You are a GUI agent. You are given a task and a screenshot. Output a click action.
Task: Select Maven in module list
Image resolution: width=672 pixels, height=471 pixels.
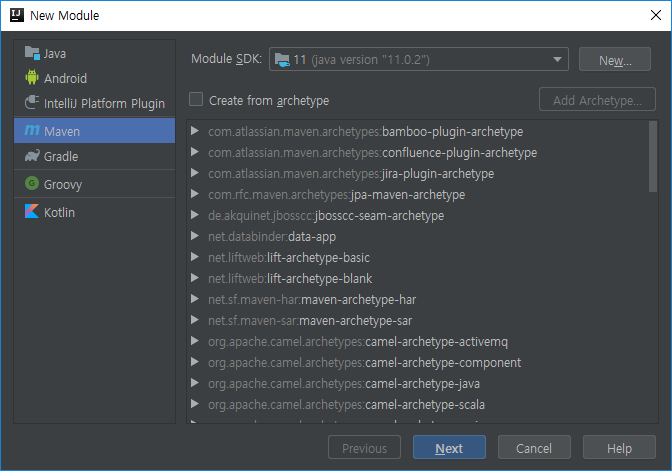(x=94, y=131)
